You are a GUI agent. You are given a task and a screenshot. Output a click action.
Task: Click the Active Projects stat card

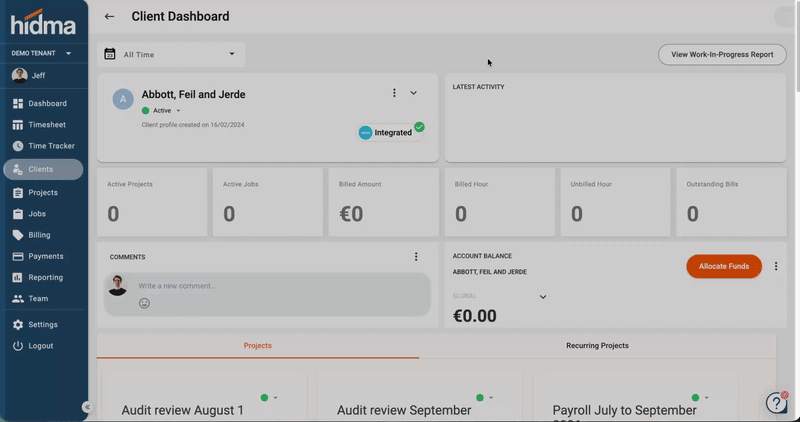[152, 203]
